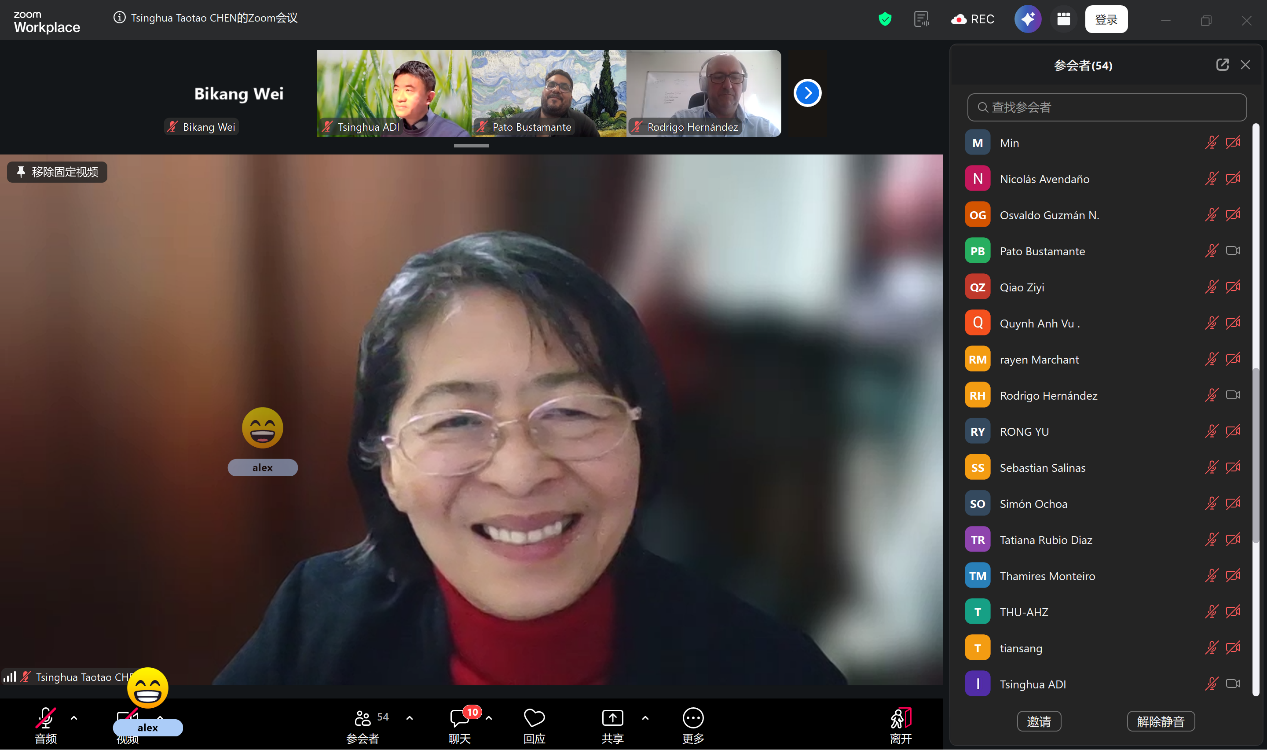Pop out the participants panel
Image resolution: width=1267 pixels, height=750 pixels.
1222,65
